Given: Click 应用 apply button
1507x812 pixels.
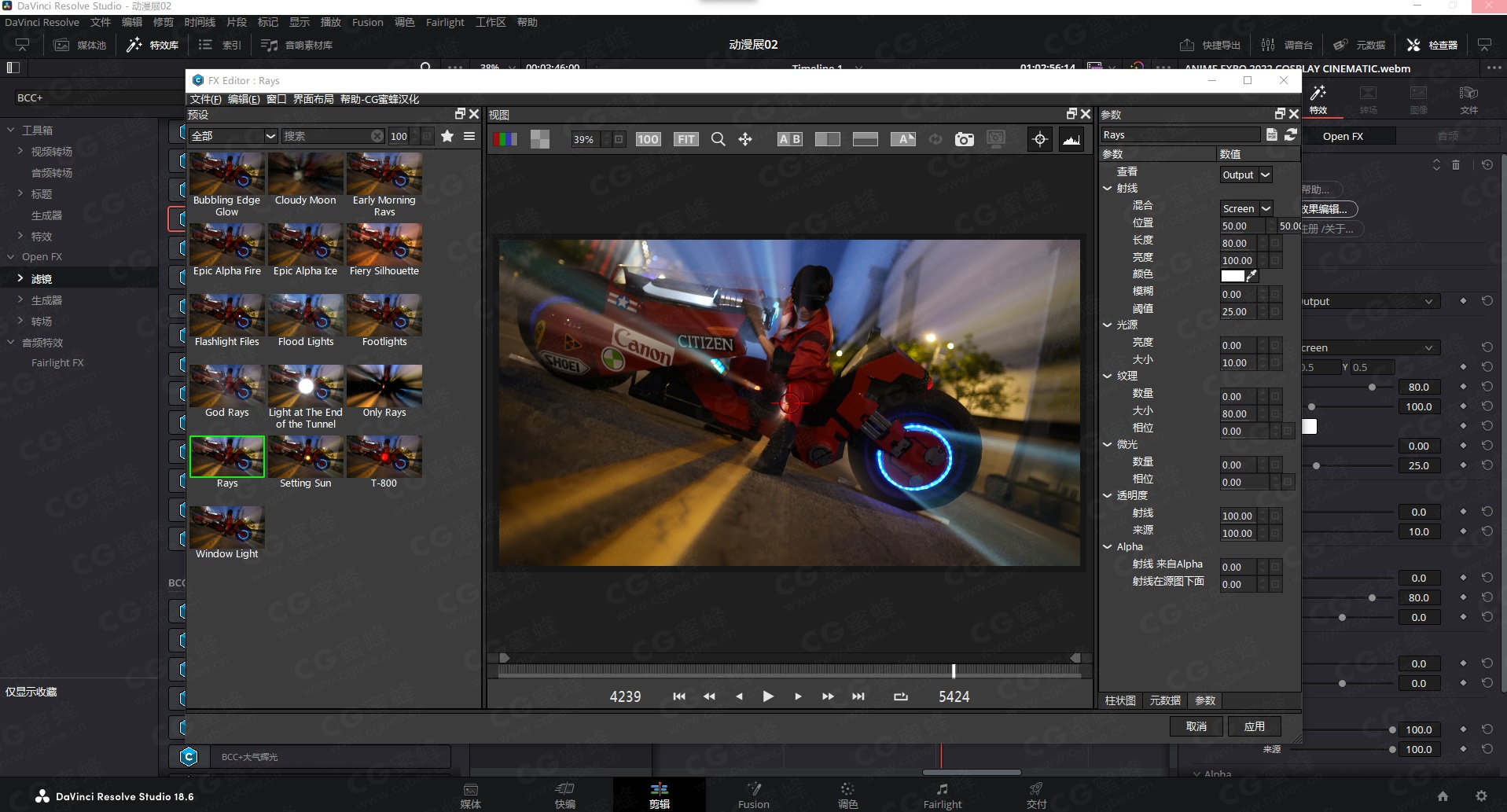Looking at the screenshot, I should tap(1254, 726).
